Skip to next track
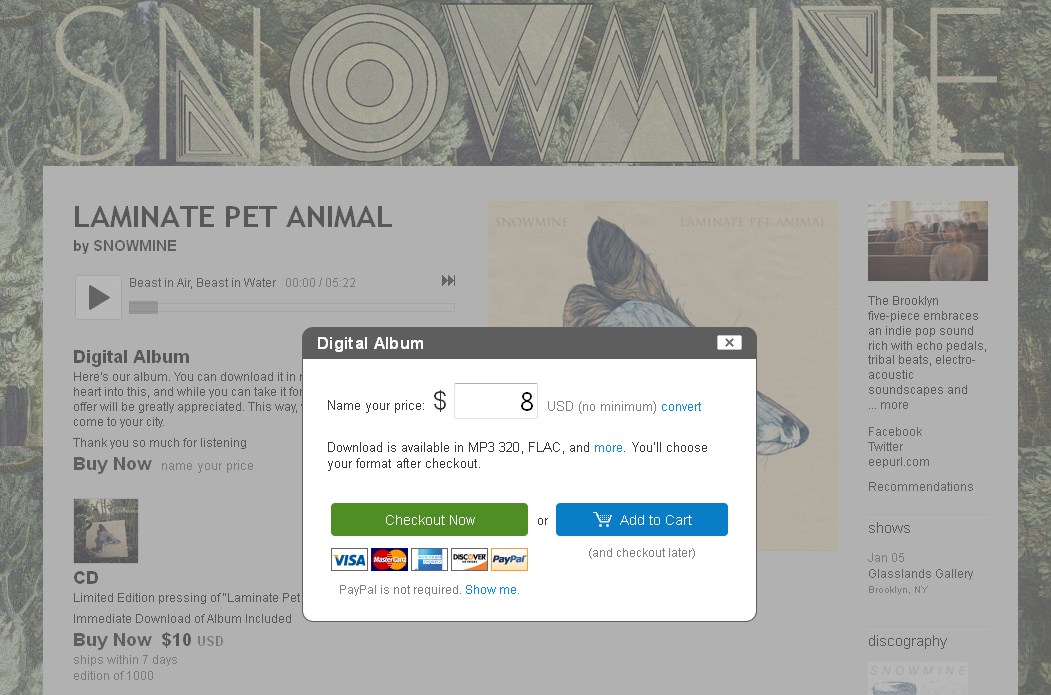 [448, 281]
